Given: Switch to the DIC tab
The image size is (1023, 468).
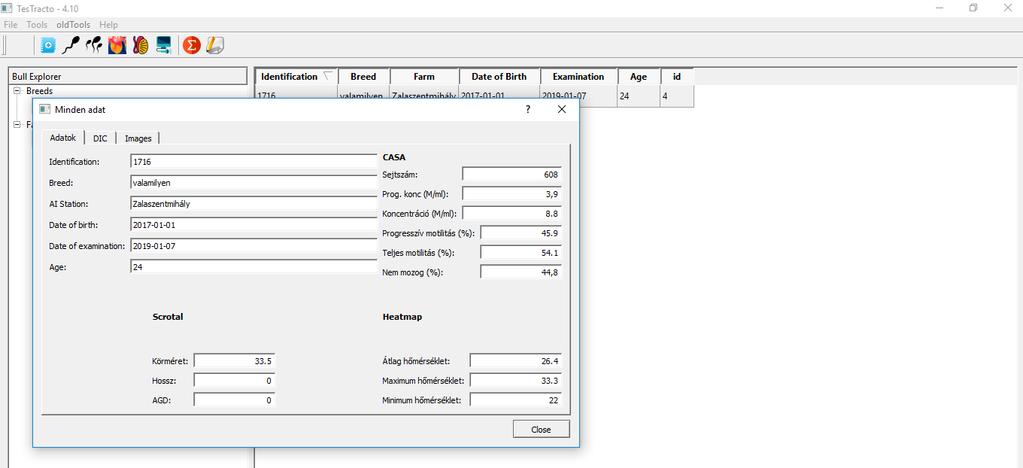Looking at the screenshot, I should (x=100, y=138).
